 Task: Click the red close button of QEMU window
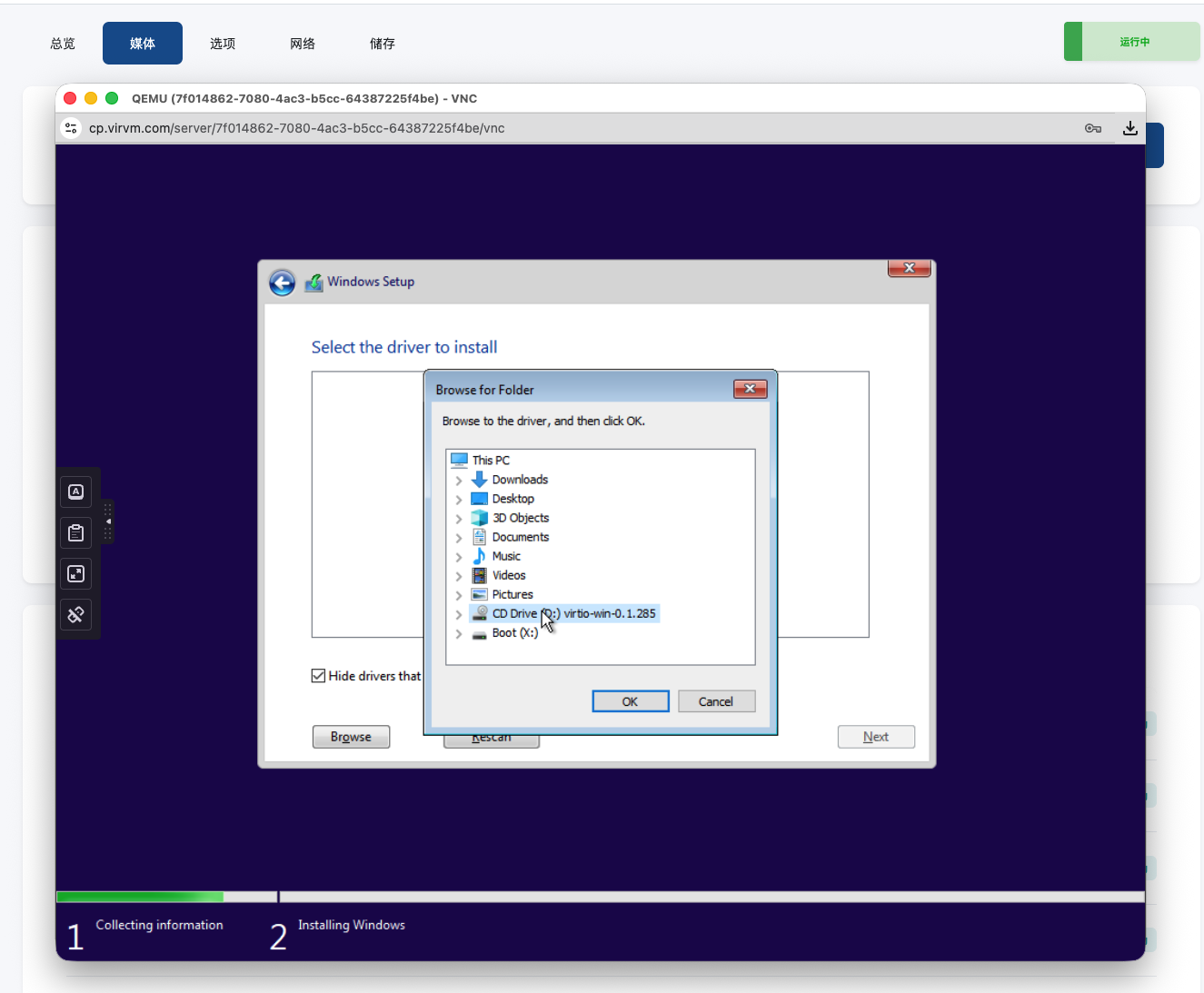(70, 98)
